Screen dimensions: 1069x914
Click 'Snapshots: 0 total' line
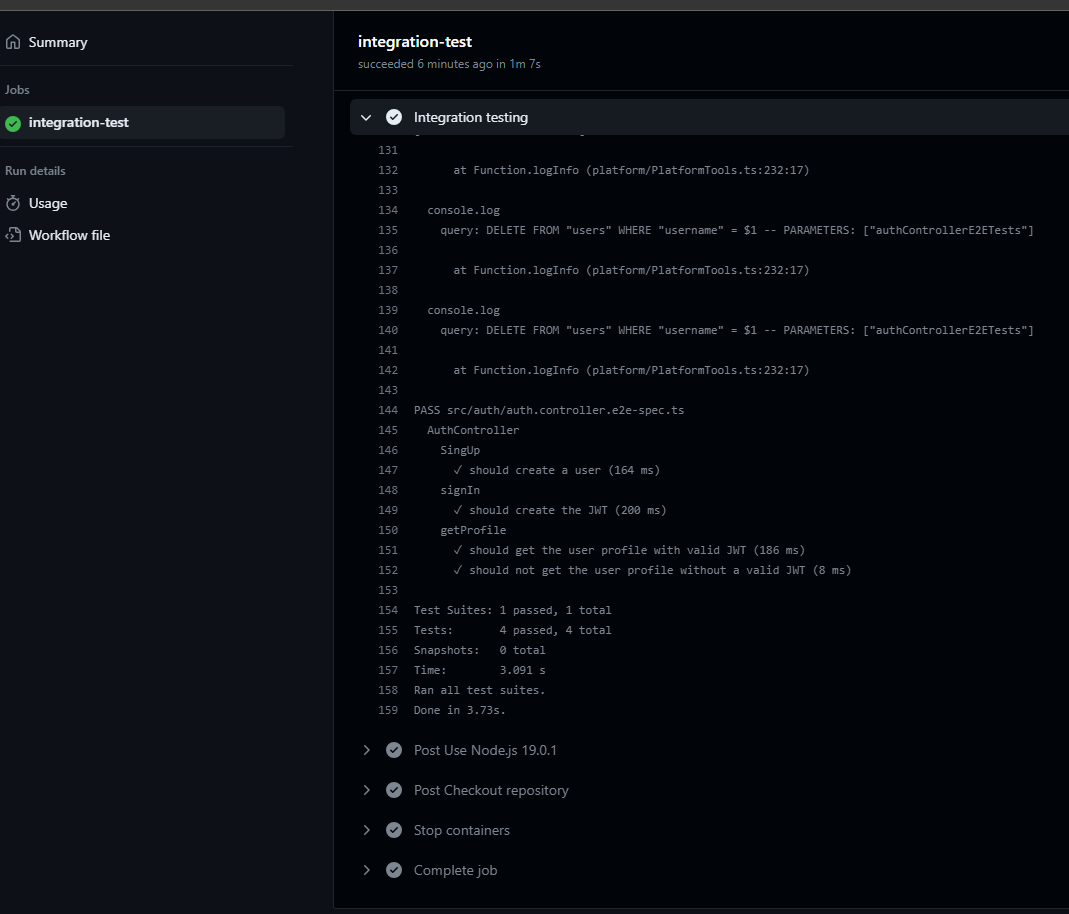(x=479, y=650)
